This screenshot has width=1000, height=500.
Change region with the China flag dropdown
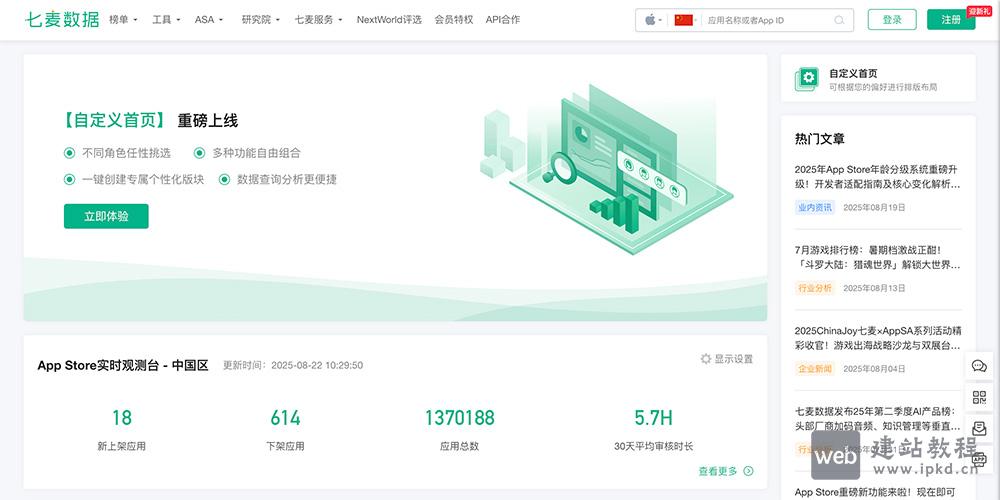(x=686, y=20)
